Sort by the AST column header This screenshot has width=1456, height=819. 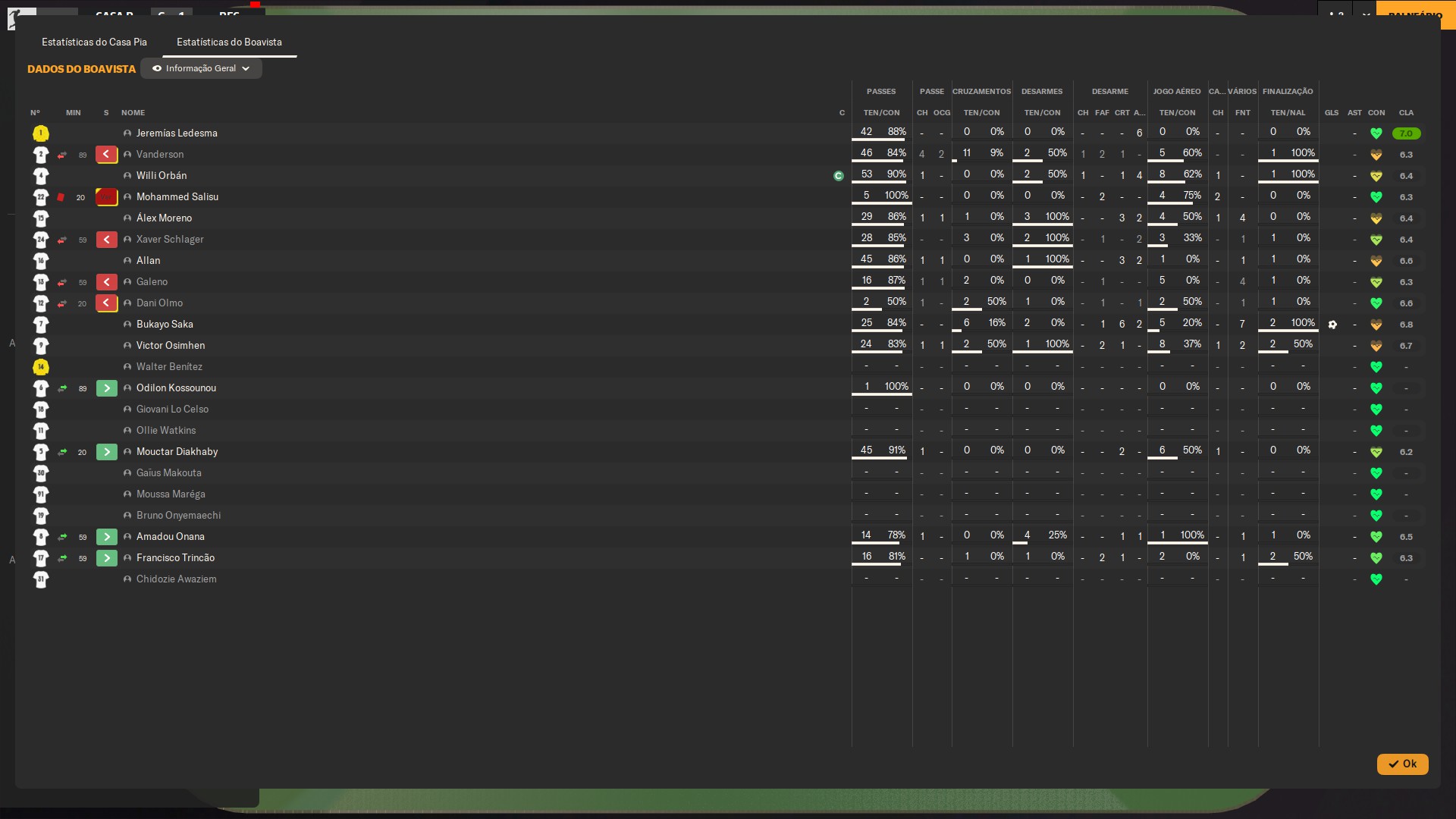point(1354,113)
